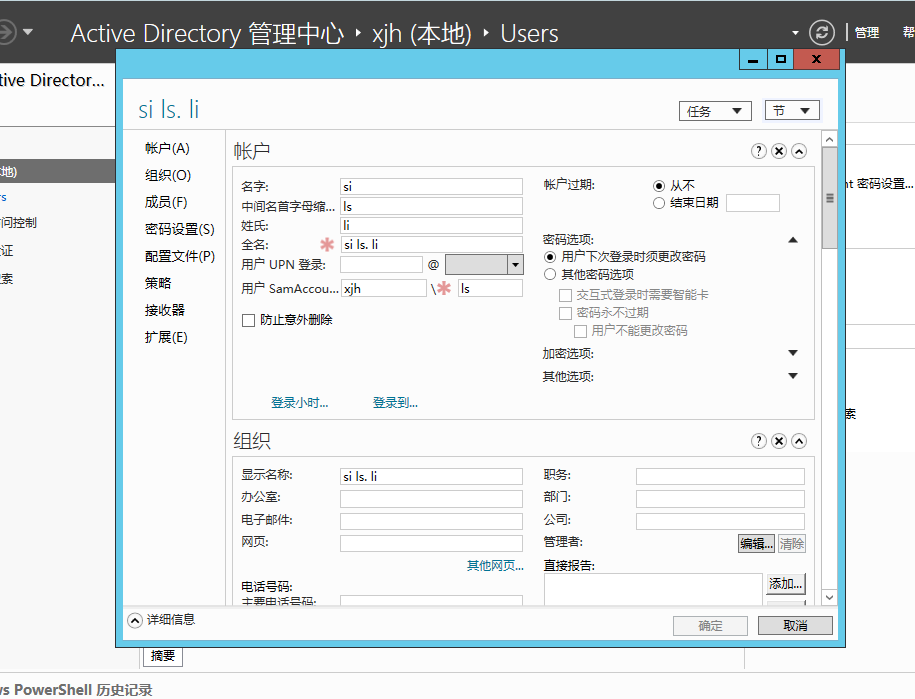The width and height of the screenshot is (915, 699).
Task: Click xjh (本地) in the breadcrumb
Action: click(422, 33)
